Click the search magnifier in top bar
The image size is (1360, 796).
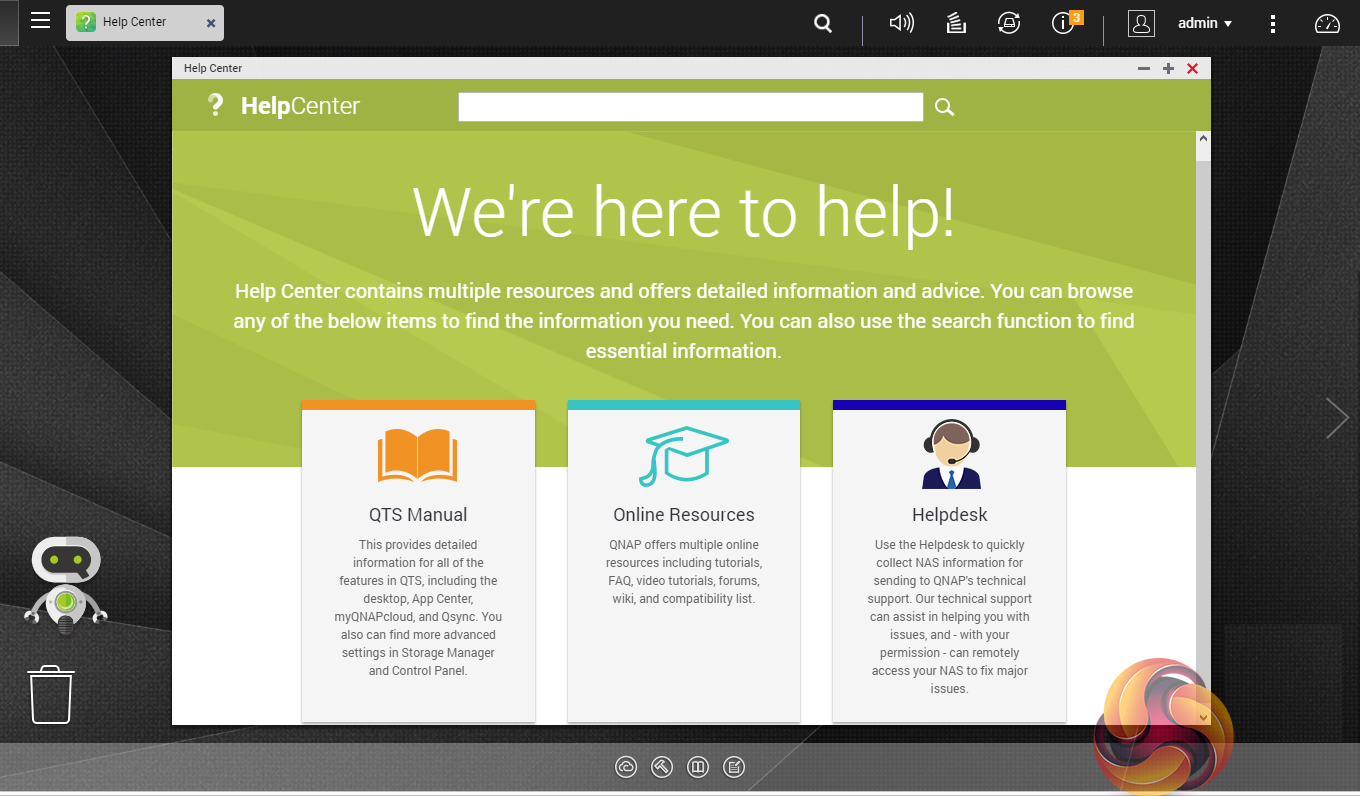(823, 23)
